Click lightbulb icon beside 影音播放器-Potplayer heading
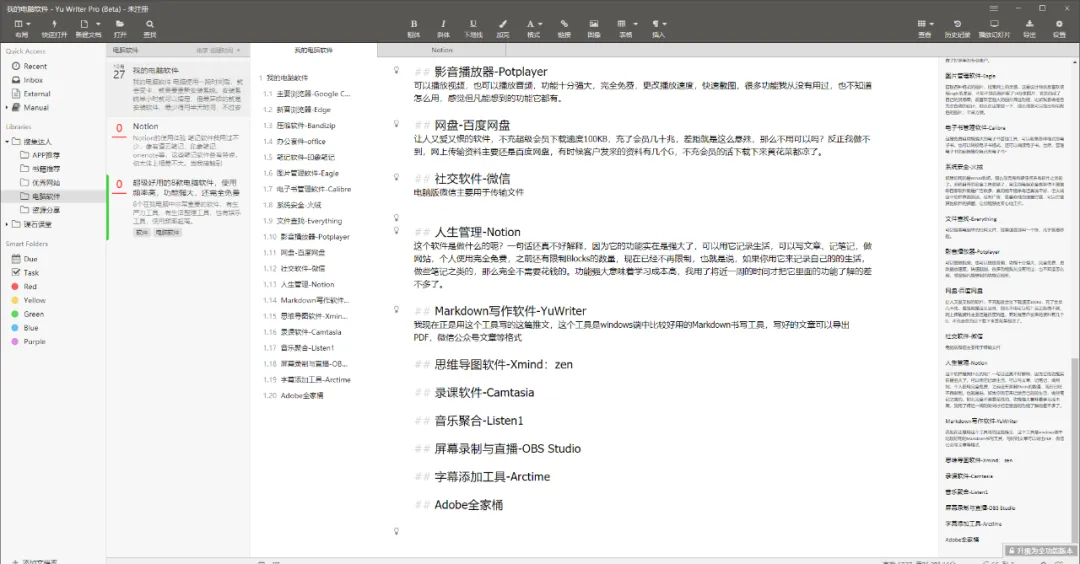This screenshot has height=564, width=1080. [x=396, y=70]
